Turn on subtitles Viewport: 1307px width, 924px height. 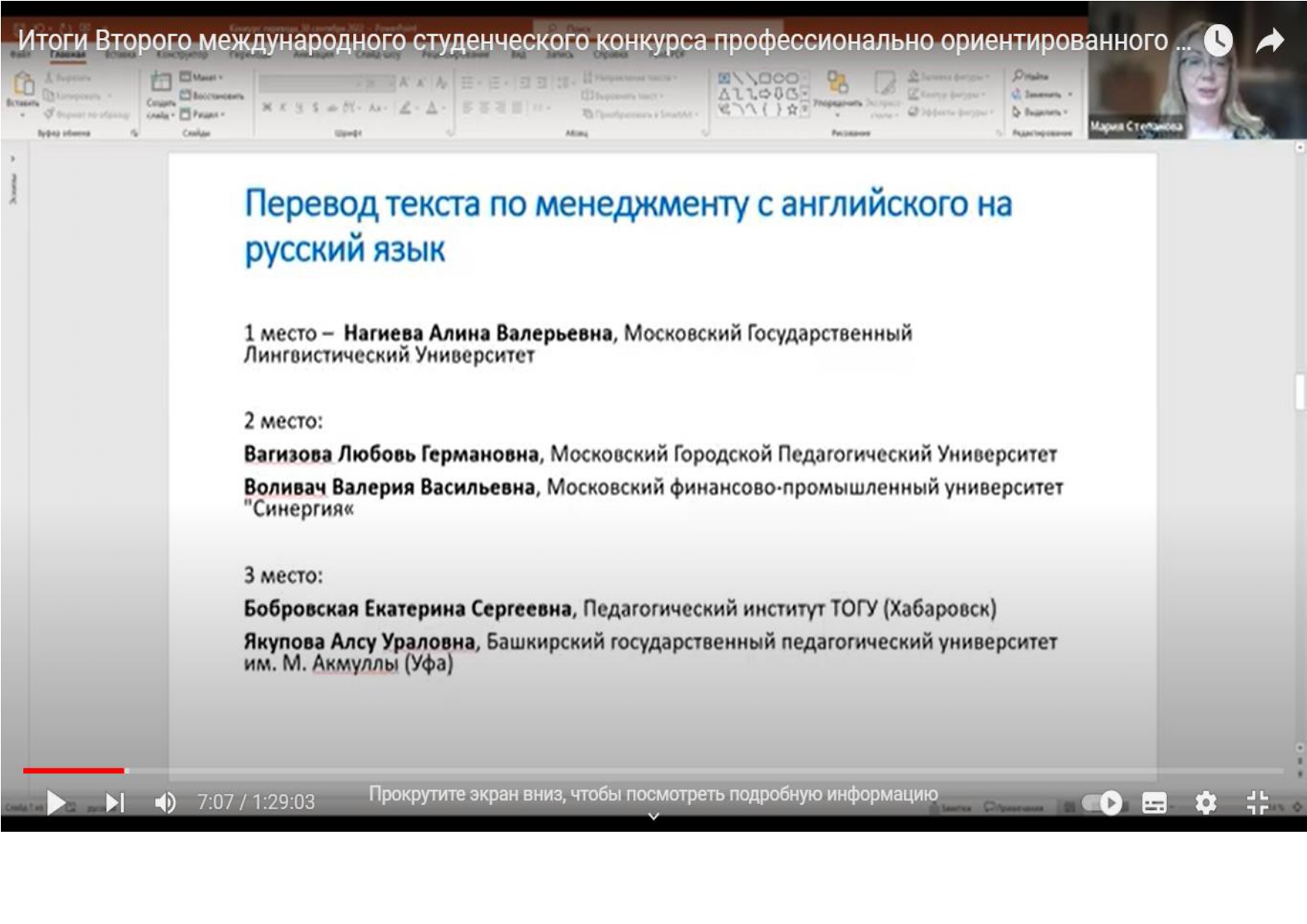point(1154,803)
